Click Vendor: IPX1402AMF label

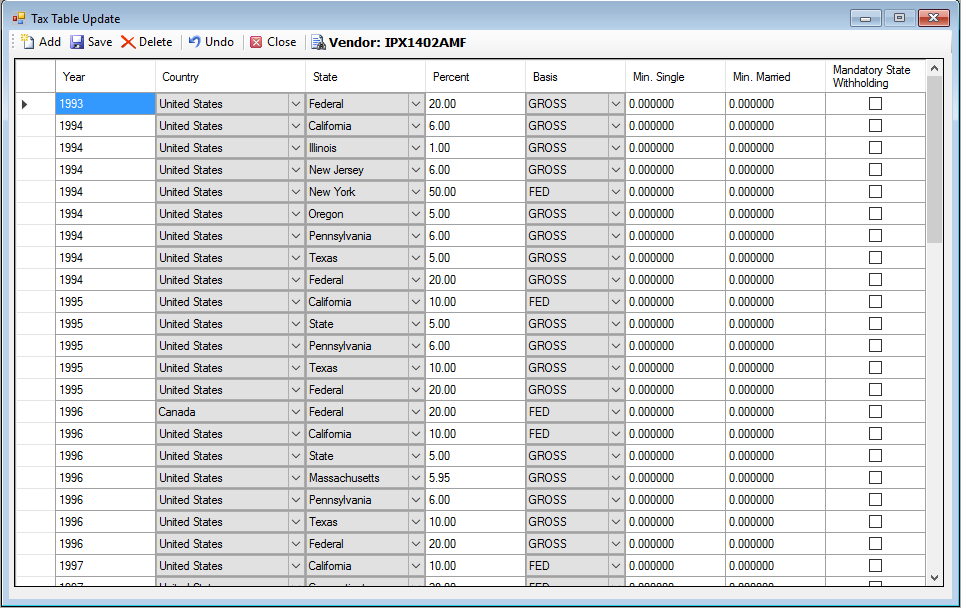(398, 42)
